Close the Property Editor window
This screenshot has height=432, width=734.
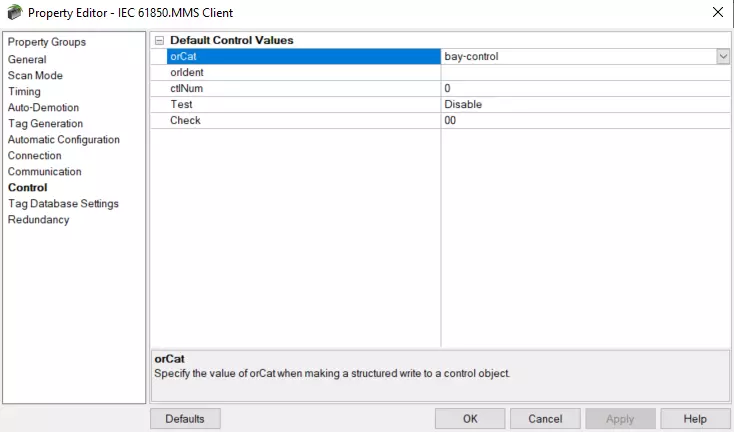pyautogui.click(x=718, y=12)
